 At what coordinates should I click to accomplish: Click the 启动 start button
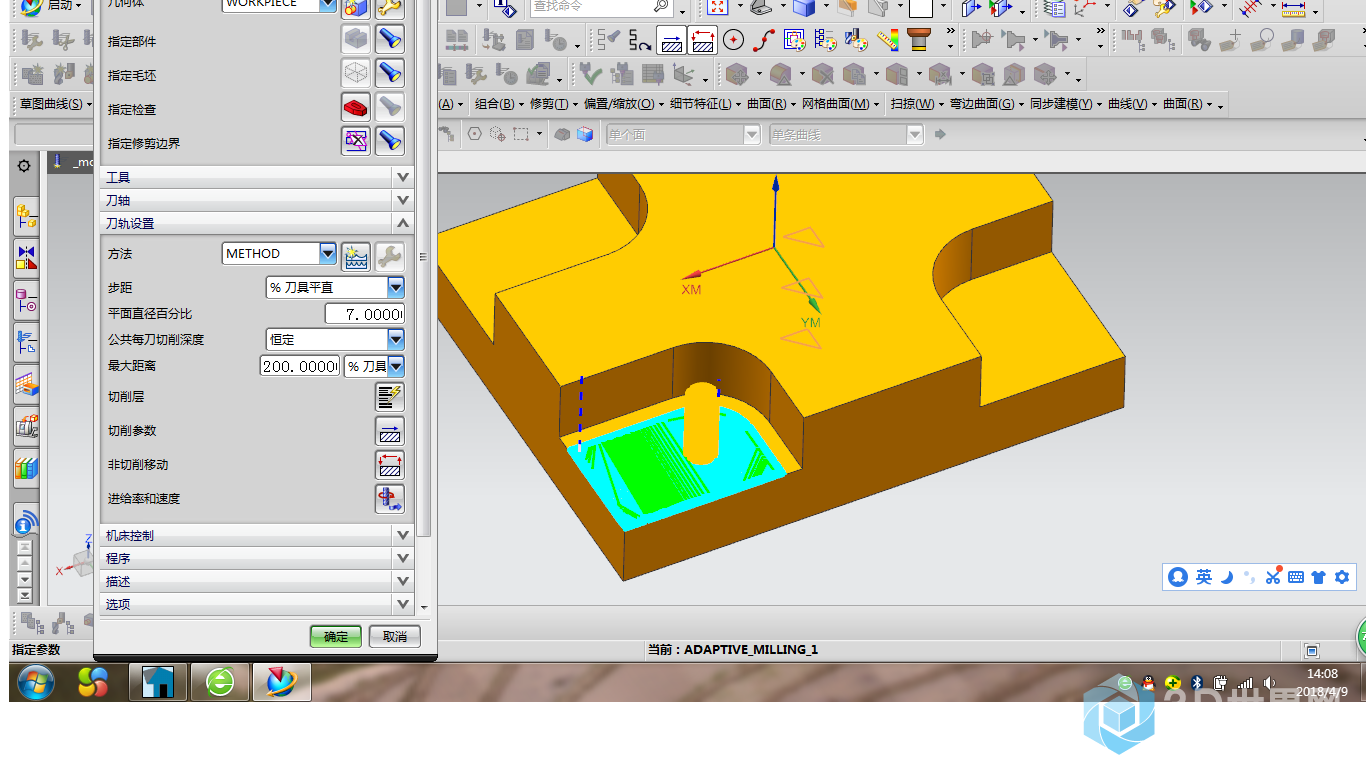tap(52, 6)
